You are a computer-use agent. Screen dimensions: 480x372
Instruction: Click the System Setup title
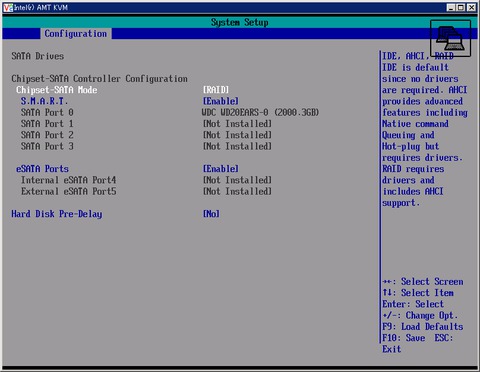(239, 22)
